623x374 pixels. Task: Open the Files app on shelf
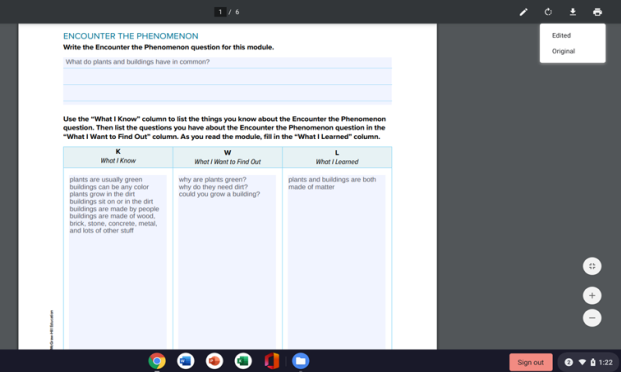(x=301, y=361)
